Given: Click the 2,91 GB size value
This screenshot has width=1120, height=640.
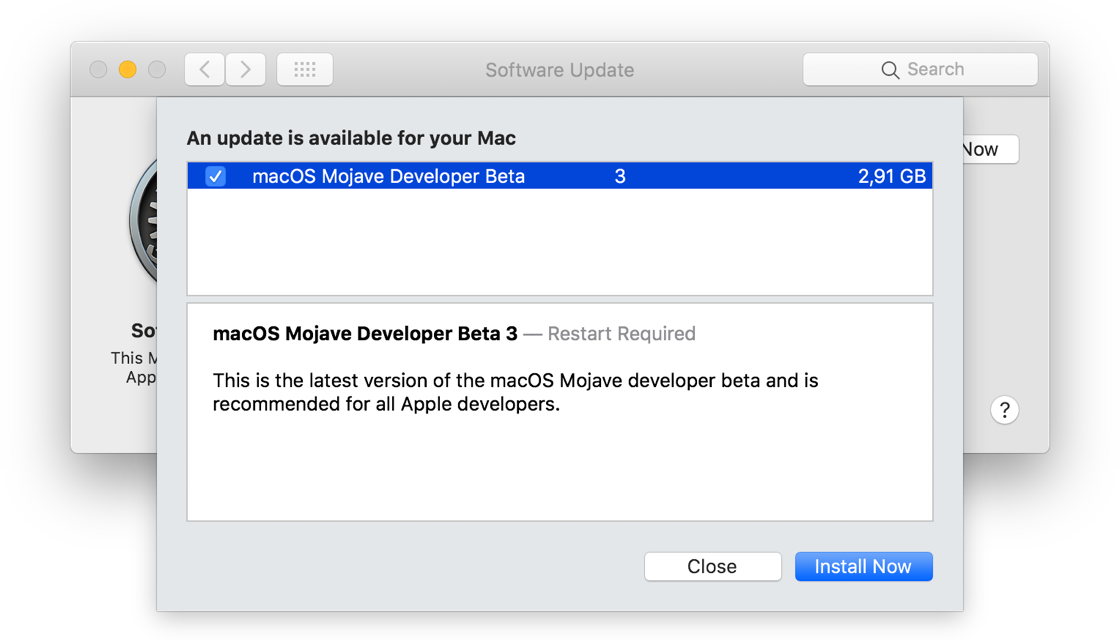Looking at the screenshot, I should coord(891,176).
